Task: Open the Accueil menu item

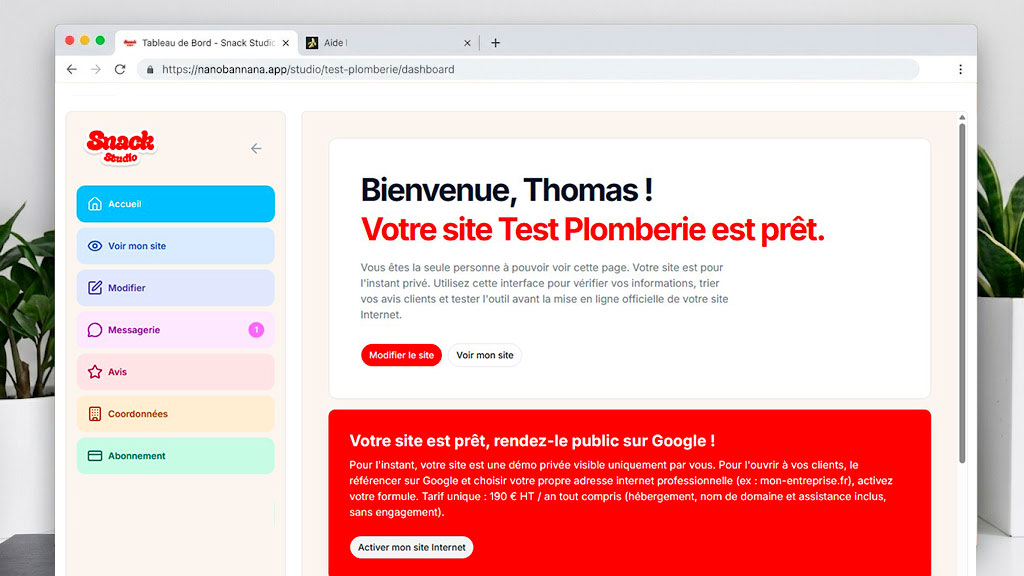Action: [176, 204]
